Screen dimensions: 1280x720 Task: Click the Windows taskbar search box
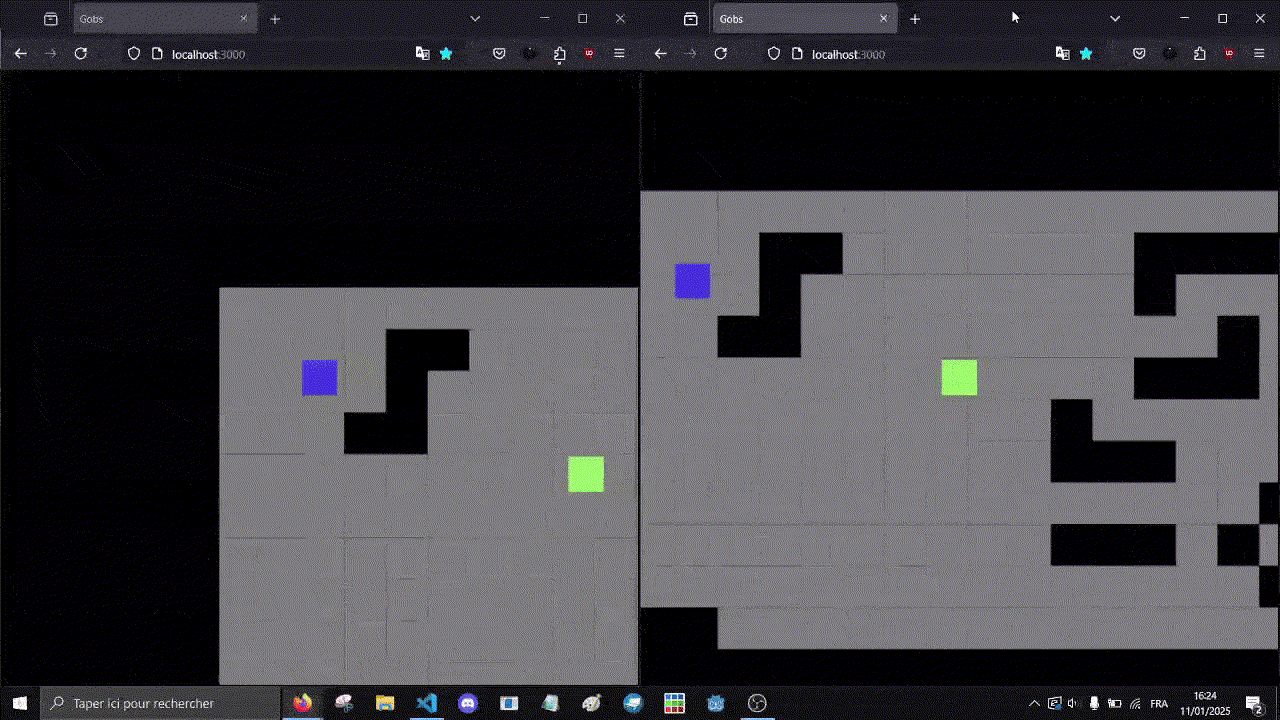160,703
